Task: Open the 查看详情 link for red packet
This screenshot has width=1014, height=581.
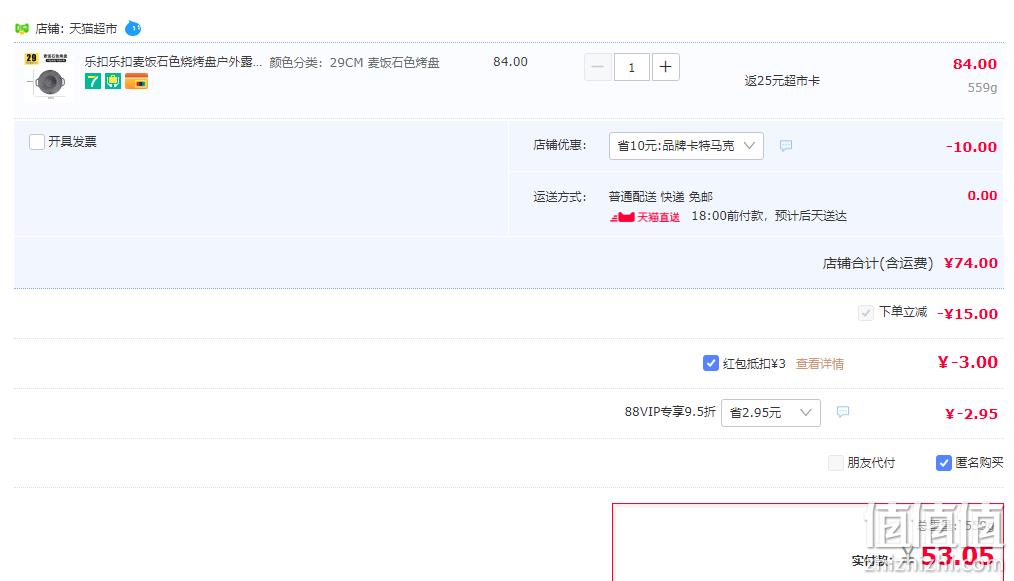Action: pos(819,364)
